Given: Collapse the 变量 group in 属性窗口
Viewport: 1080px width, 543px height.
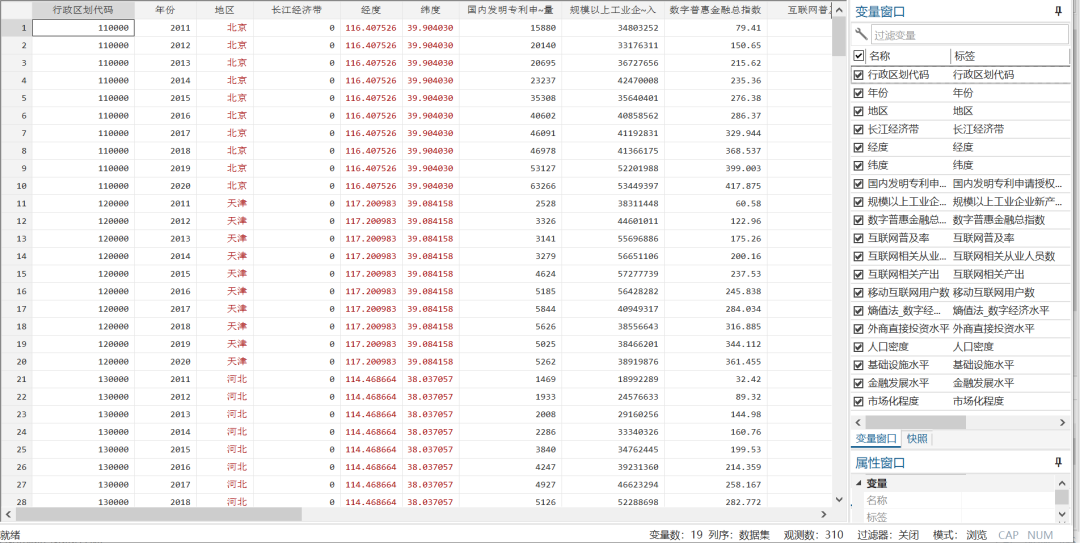Looking at the screenshot, I should click(858, 483).
